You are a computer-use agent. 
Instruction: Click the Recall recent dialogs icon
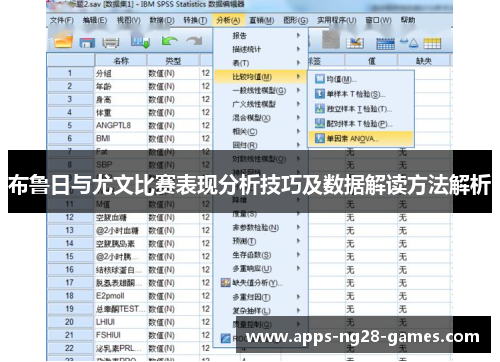(140, 42)
